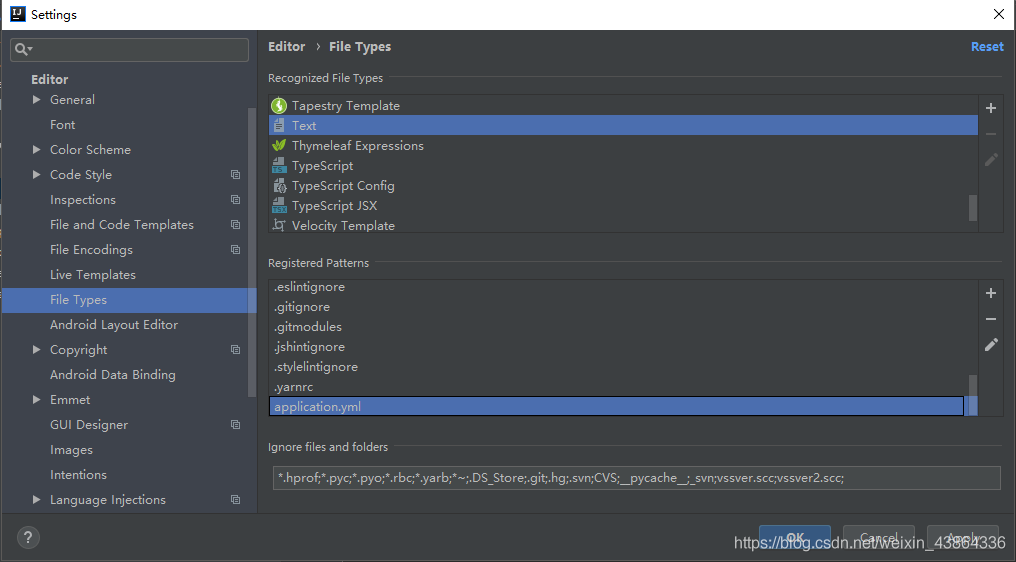This screenshot has height=562, width=1016.
Task: Click the Tapestry Template file type icon
Action: 279,106
